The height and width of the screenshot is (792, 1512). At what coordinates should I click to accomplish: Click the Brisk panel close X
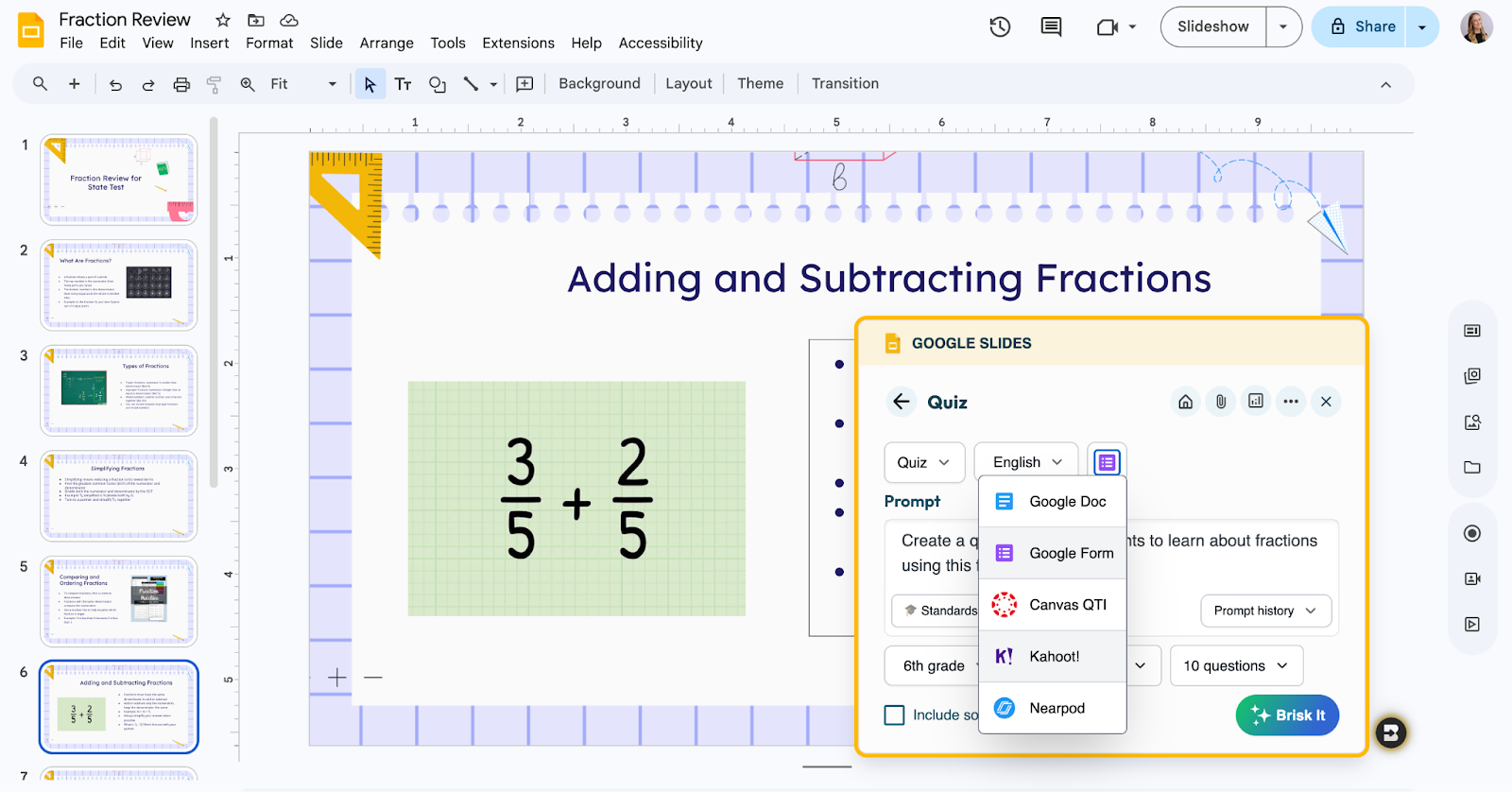[1326, 402]
